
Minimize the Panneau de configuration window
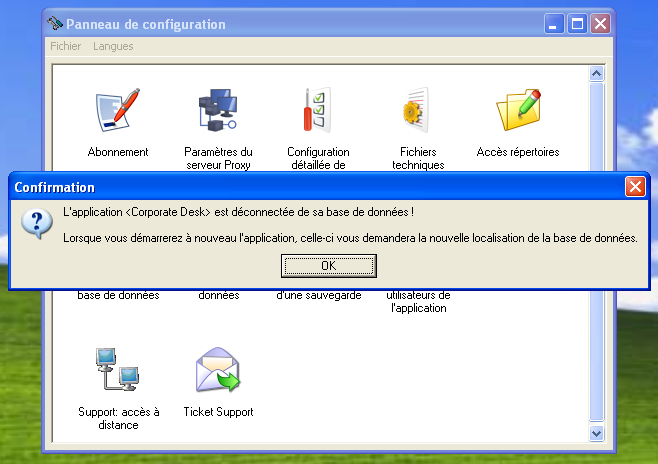pyautogui.click(x=554, y=23)
